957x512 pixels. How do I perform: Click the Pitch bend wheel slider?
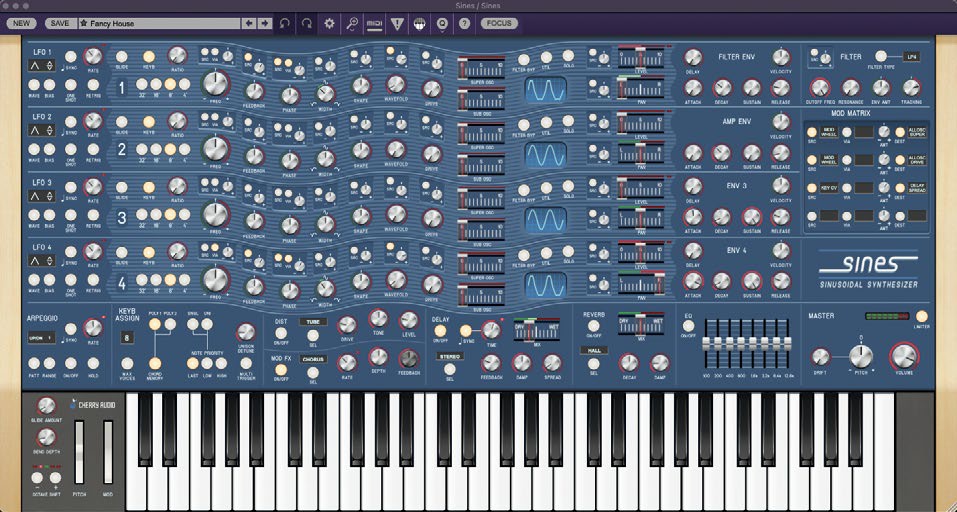[x=79, y=452]
